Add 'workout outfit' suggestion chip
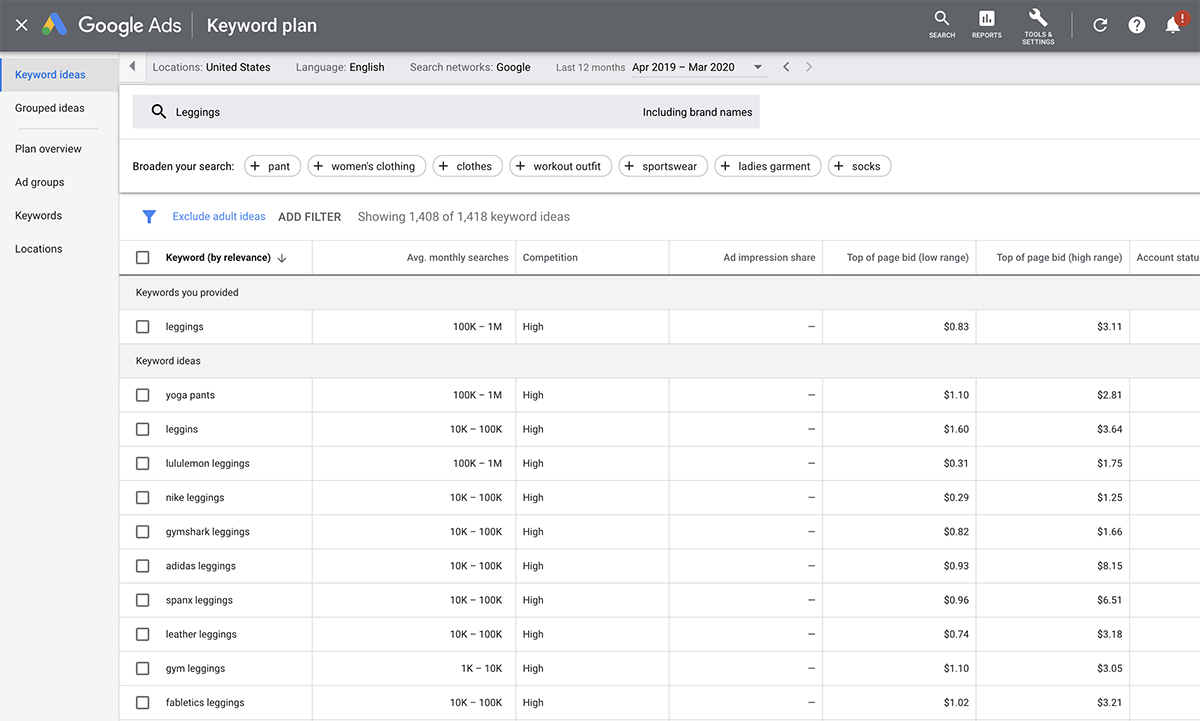1200x721 pixels. tap(560, 166)
